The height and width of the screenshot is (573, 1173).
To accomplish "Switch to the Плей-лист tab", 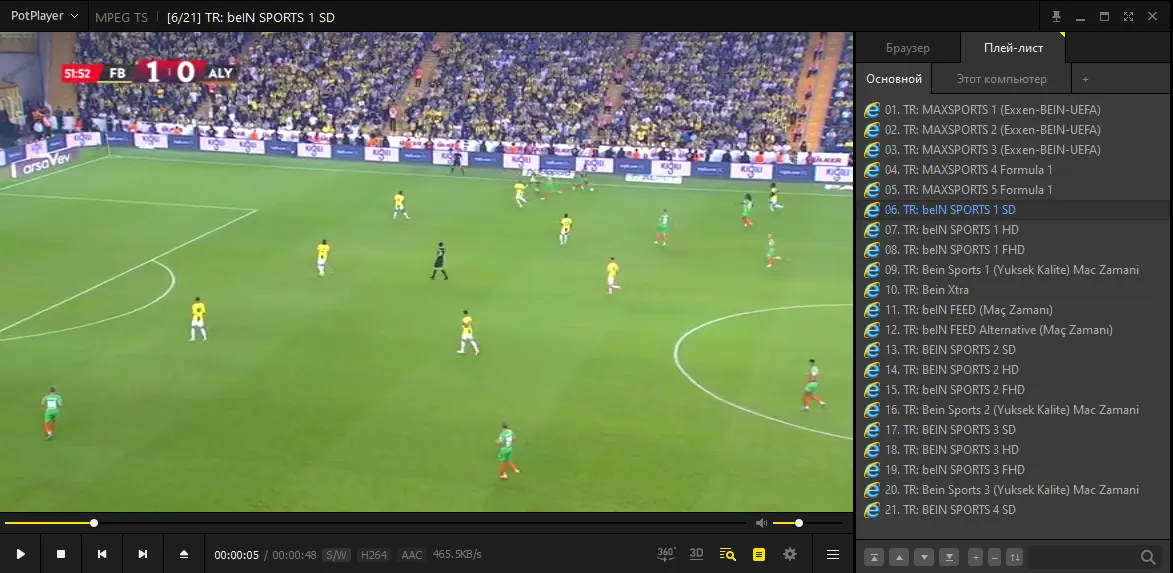I will [1013, 48].
